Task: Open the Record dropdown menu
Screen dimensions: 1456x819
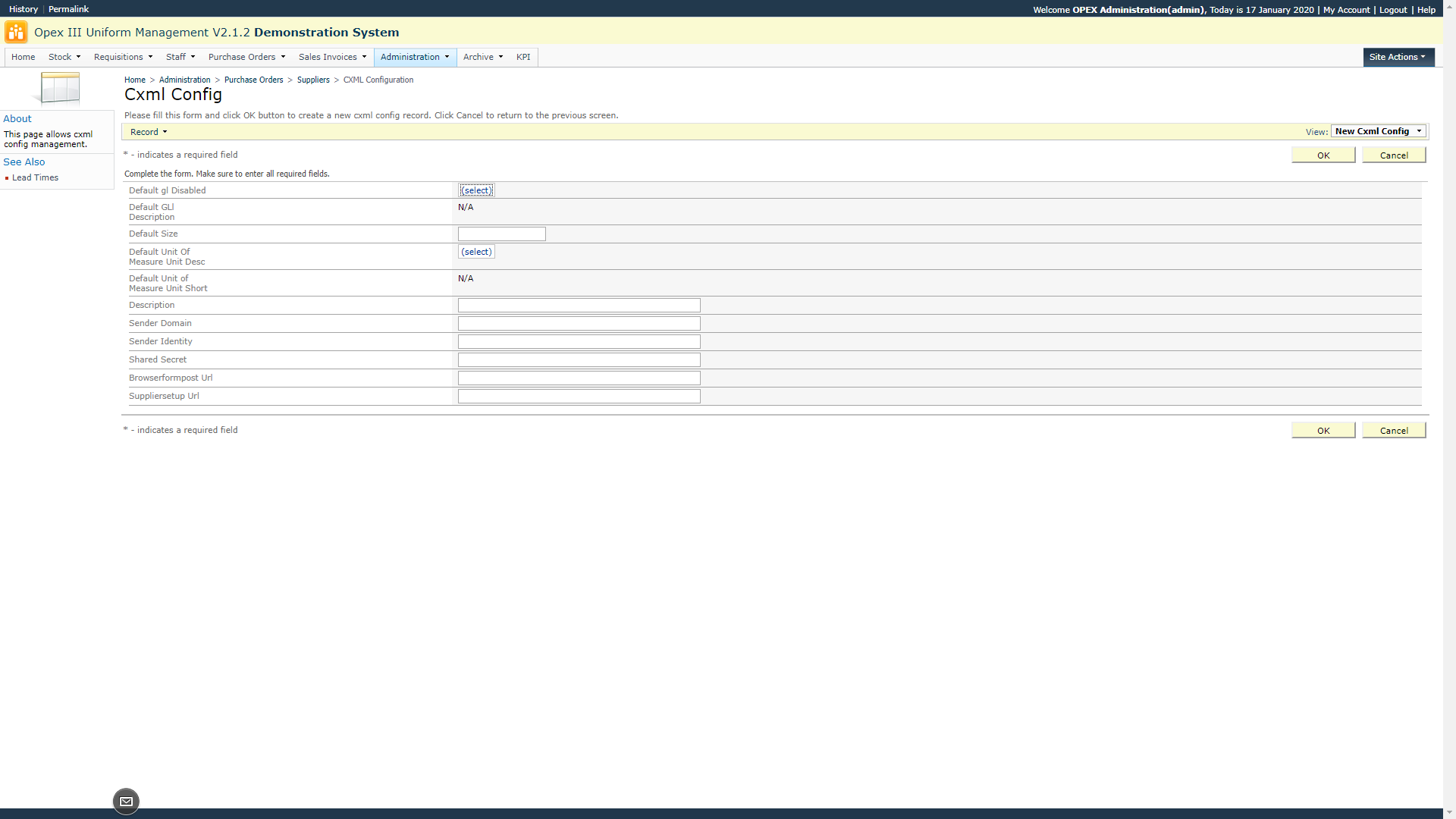Action: pyautogui.click(x=148, y=132)
